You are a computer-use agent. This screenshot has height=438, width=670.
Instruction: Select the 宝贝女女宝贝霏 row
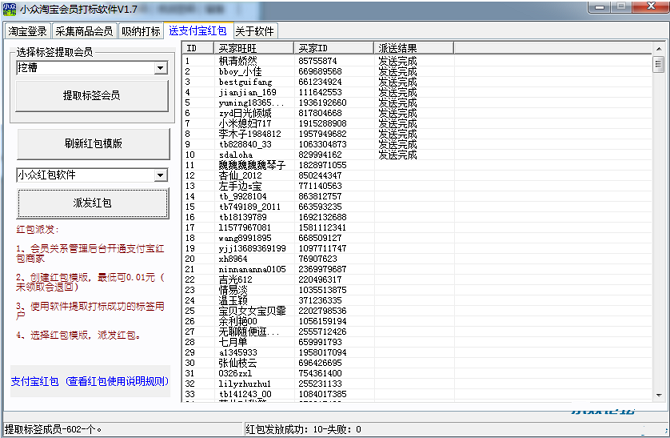point(417,311)
